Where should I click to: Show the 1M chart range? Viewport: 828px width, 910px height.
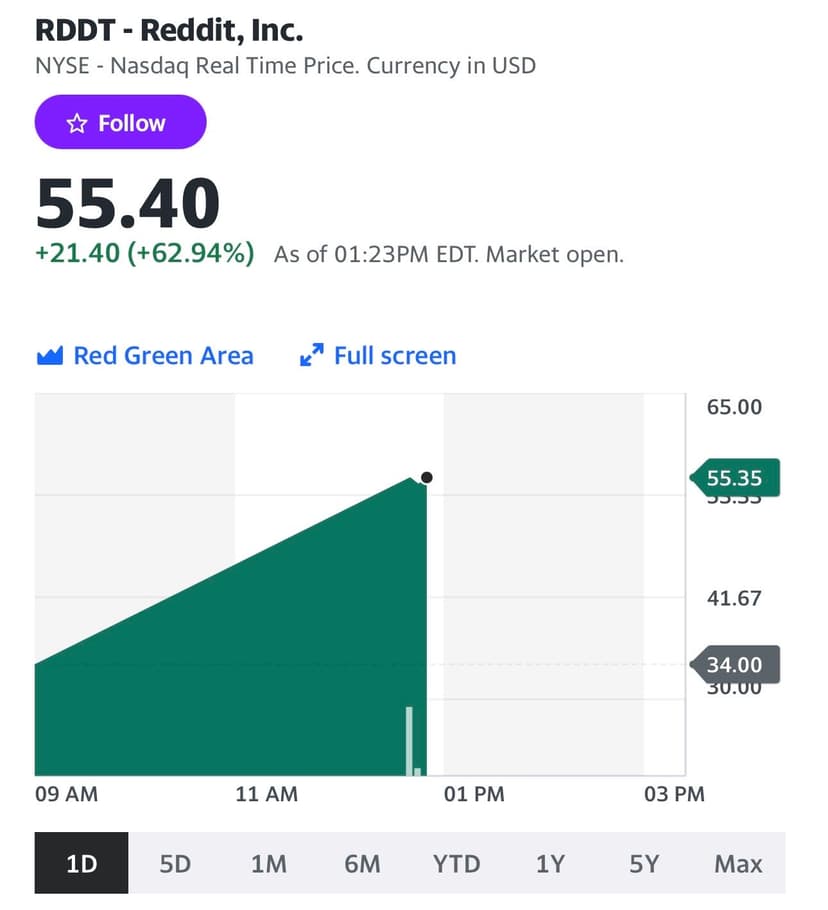click(269, 863)
